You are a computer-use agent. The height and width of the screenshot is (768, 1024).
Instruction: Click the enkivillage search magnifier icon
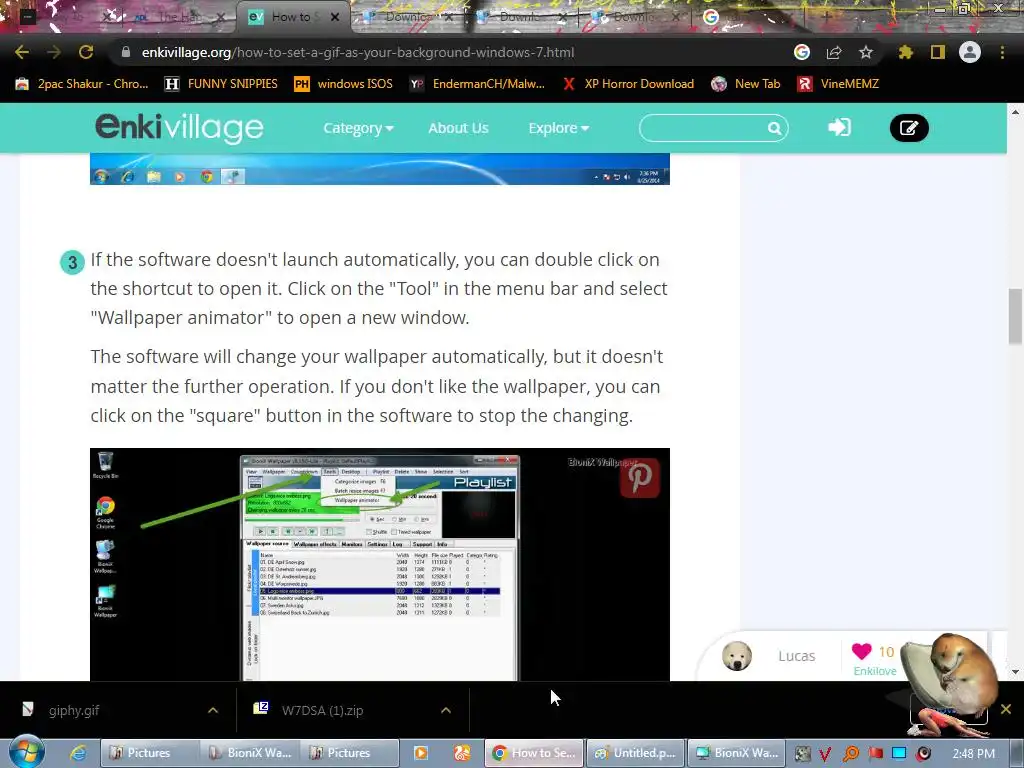coord(774,128)
